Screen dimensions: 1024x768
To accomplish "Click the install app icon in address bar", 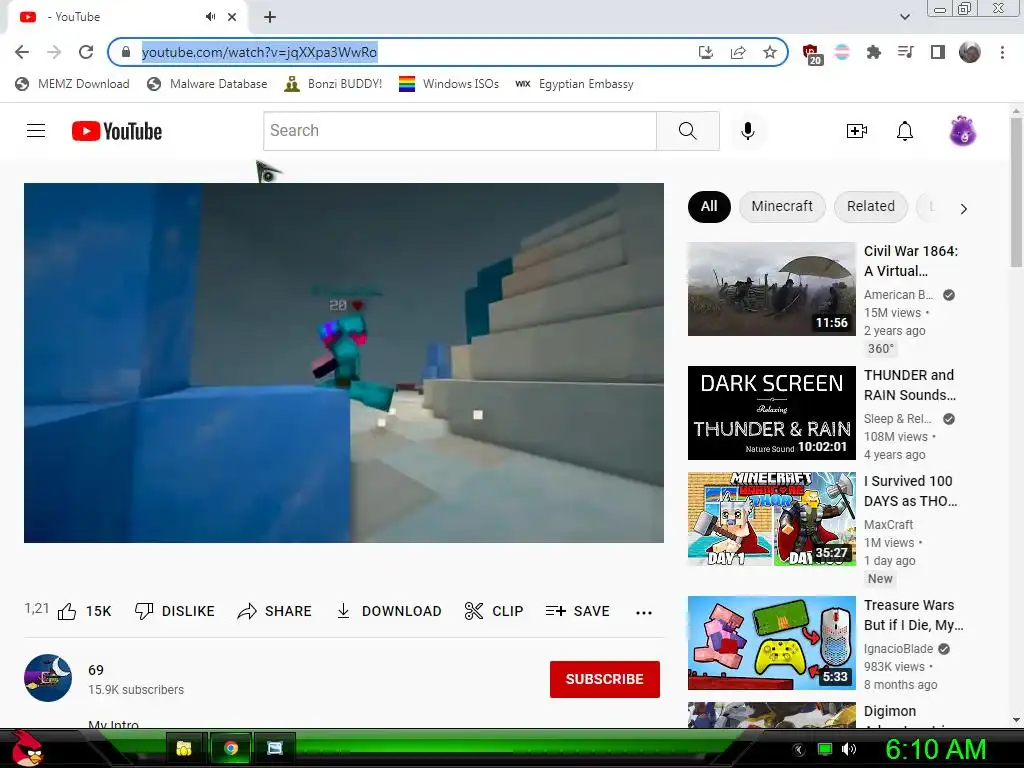I will tap(705, 52).
